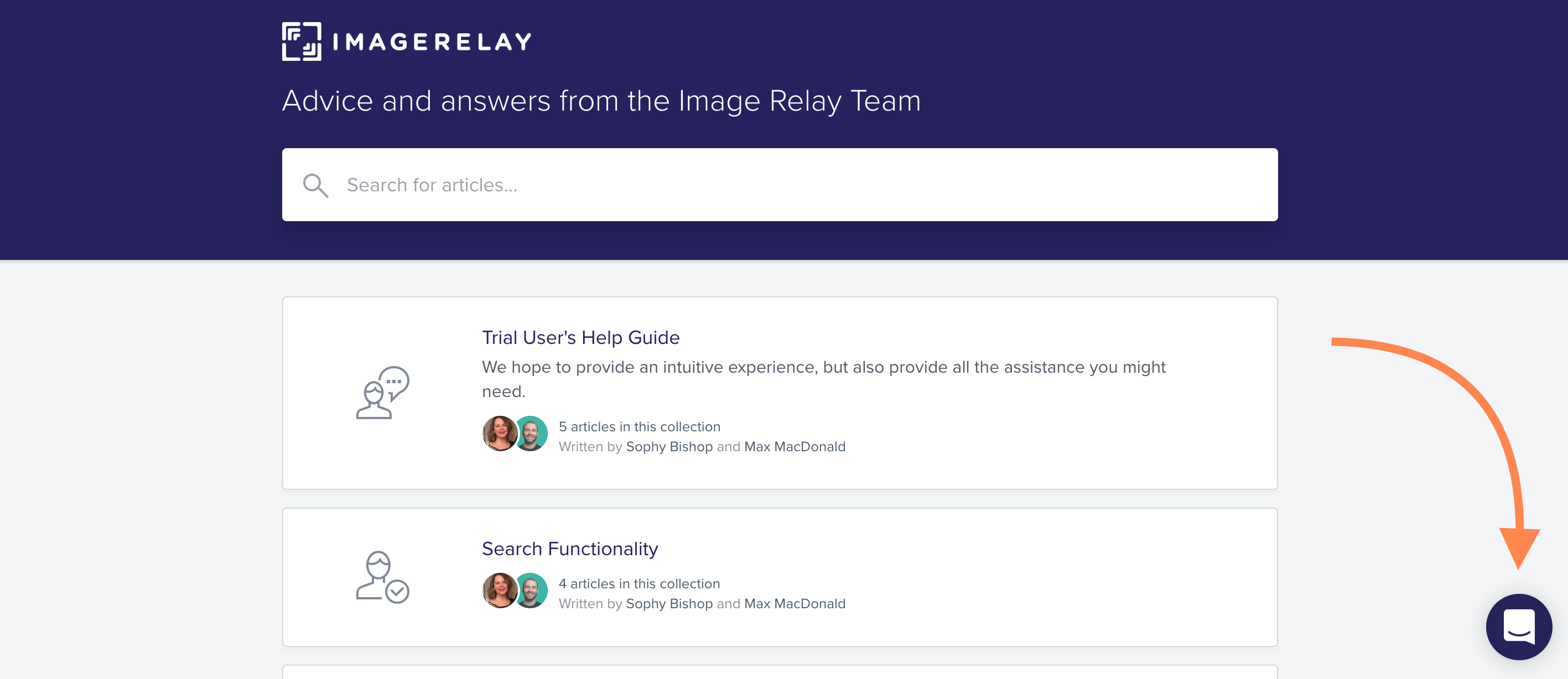Click '4 articles in this collection'
The image size is (1568, 679).
[x=639, y=583]
